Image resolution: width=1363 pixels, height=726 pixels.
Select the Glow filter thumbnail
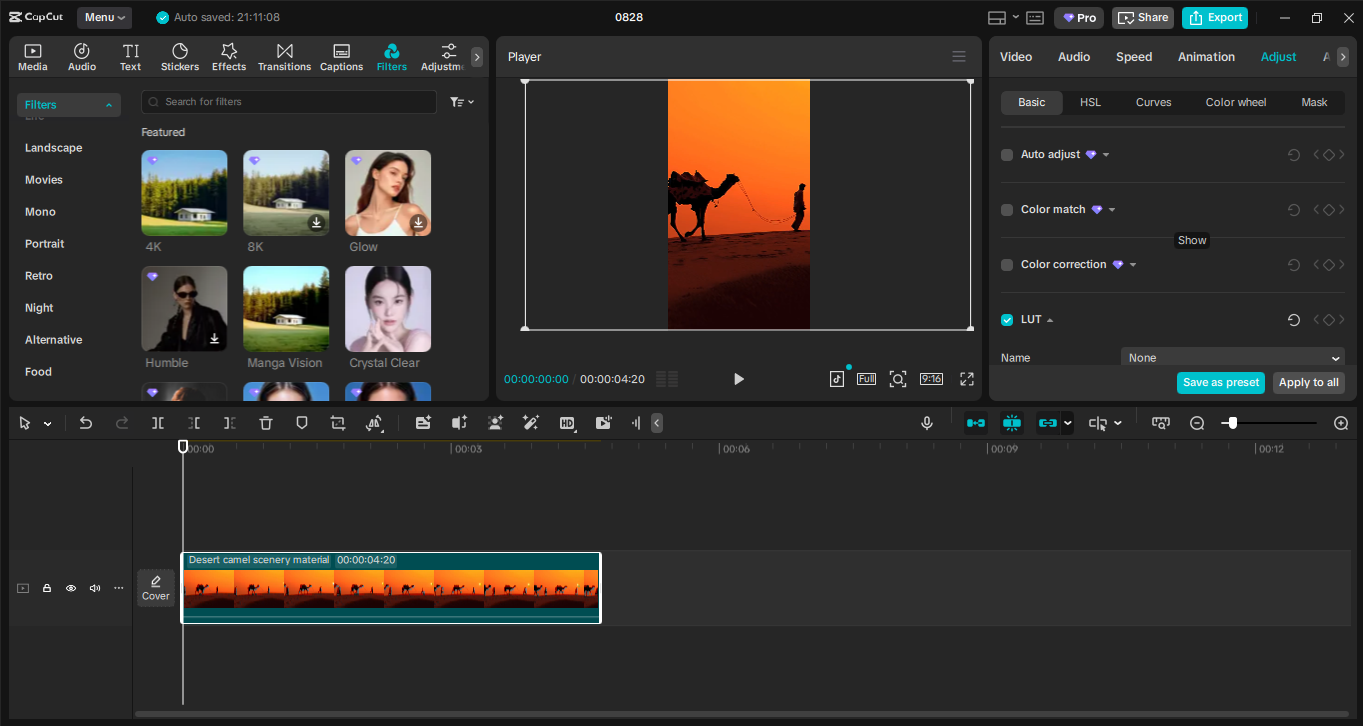[x=387, y=192]
